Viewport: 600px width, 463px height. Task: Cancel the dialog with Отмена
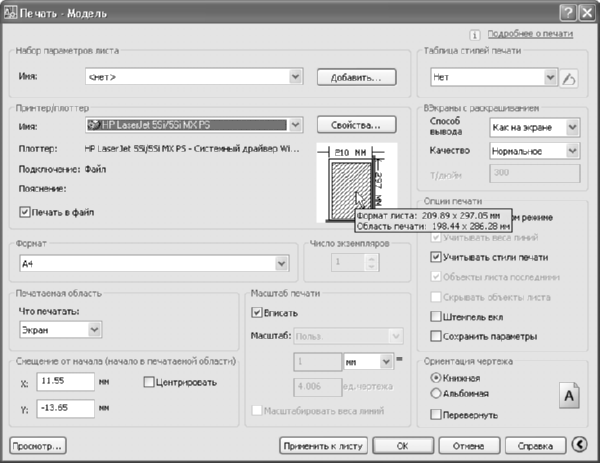(x=469, y=446)
